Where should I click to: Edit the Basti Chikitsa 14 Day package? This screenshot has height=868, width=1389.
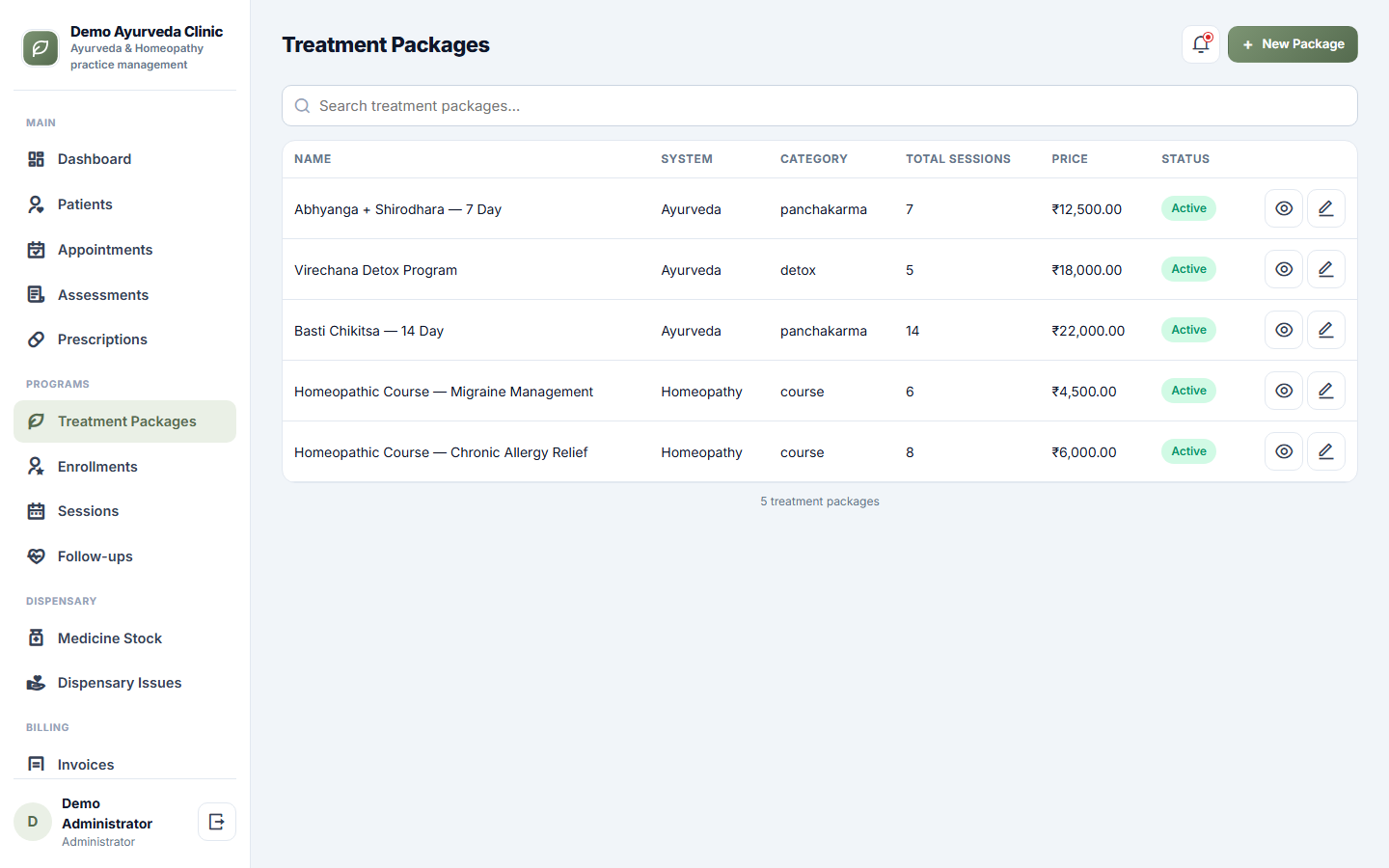[x=1326, y=330]
